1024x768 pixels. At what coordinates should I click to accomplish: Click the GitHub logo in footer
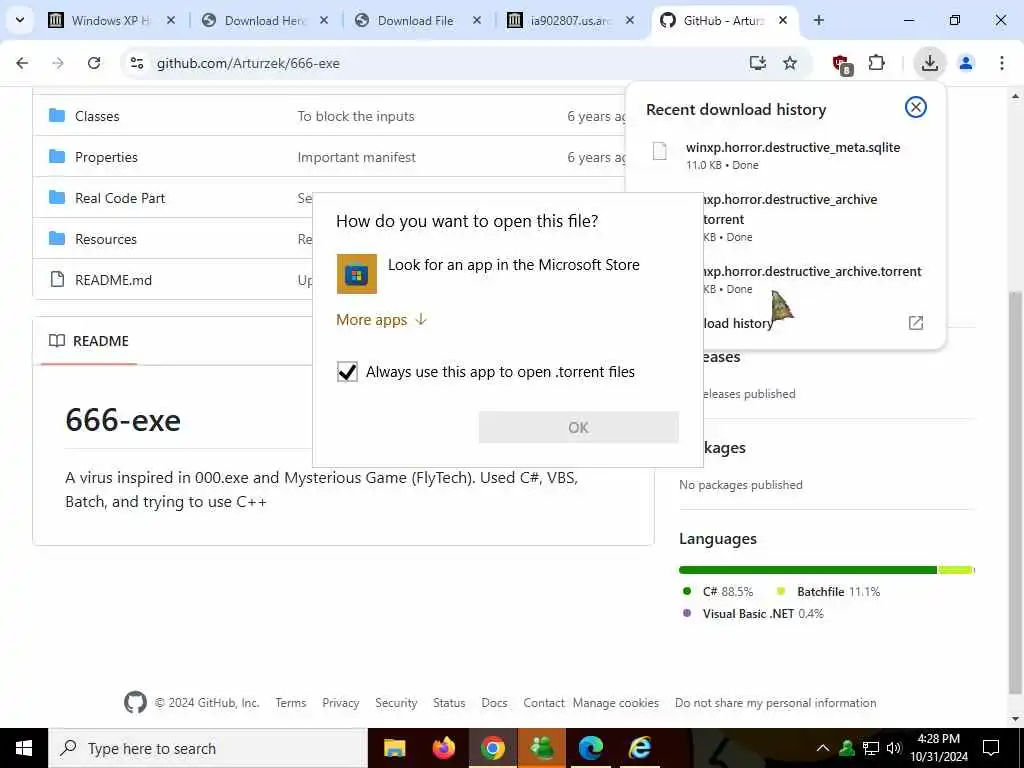coord(135,703)
